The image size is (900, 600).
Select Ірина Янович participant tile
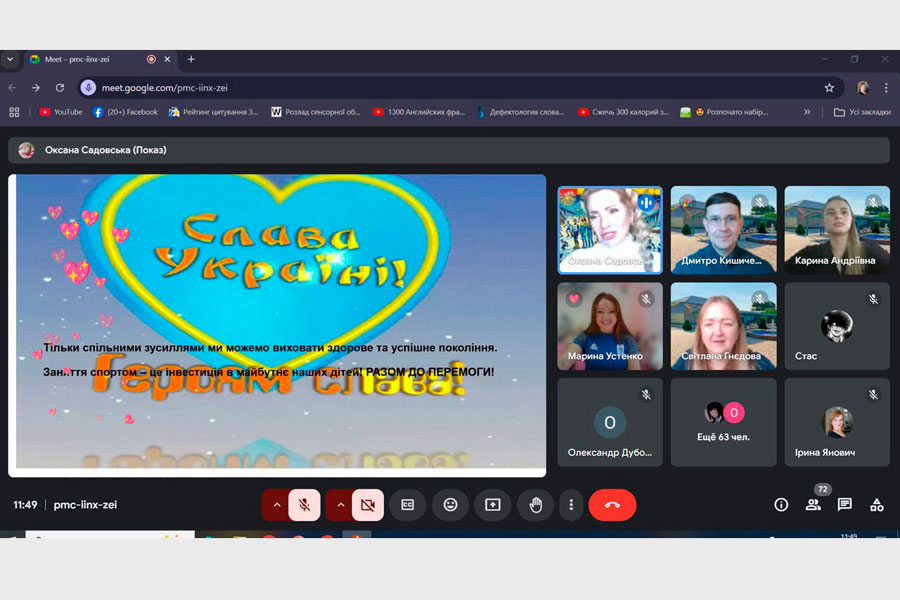pos(837,422)
